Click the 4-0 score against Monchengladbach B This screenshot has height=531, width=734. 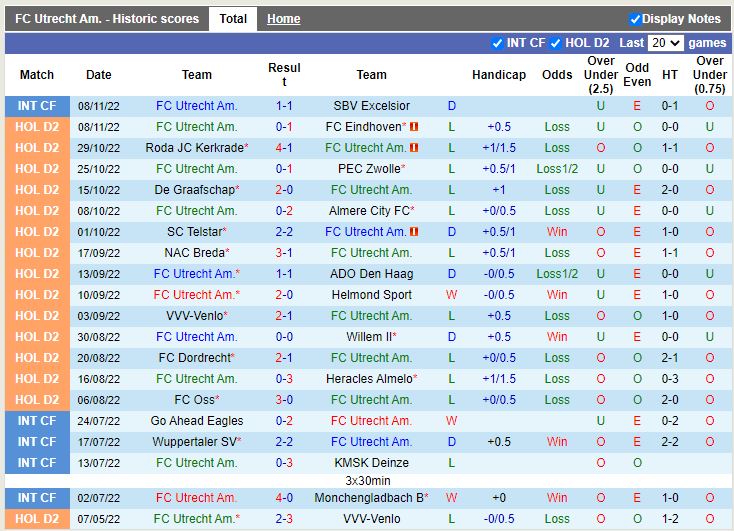tap(284, 498)
